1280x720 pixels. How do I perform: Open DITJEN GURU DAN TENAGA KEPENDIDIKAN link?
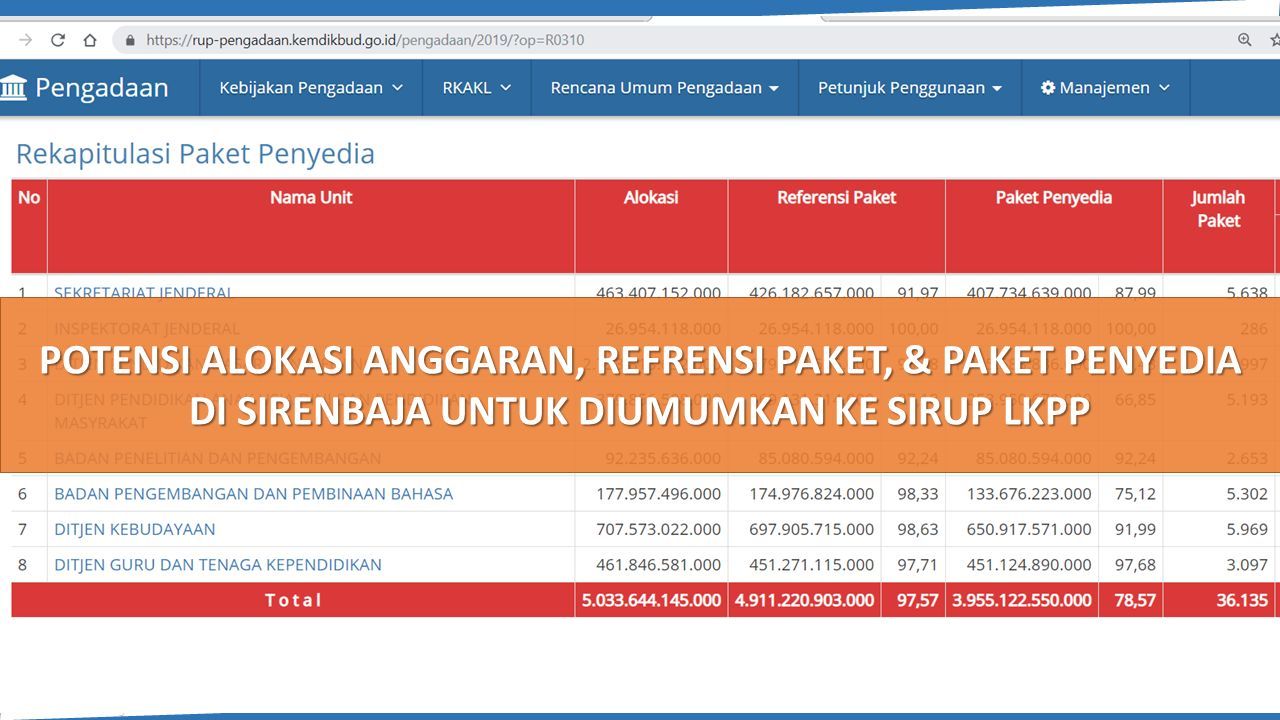click(218, 565)
